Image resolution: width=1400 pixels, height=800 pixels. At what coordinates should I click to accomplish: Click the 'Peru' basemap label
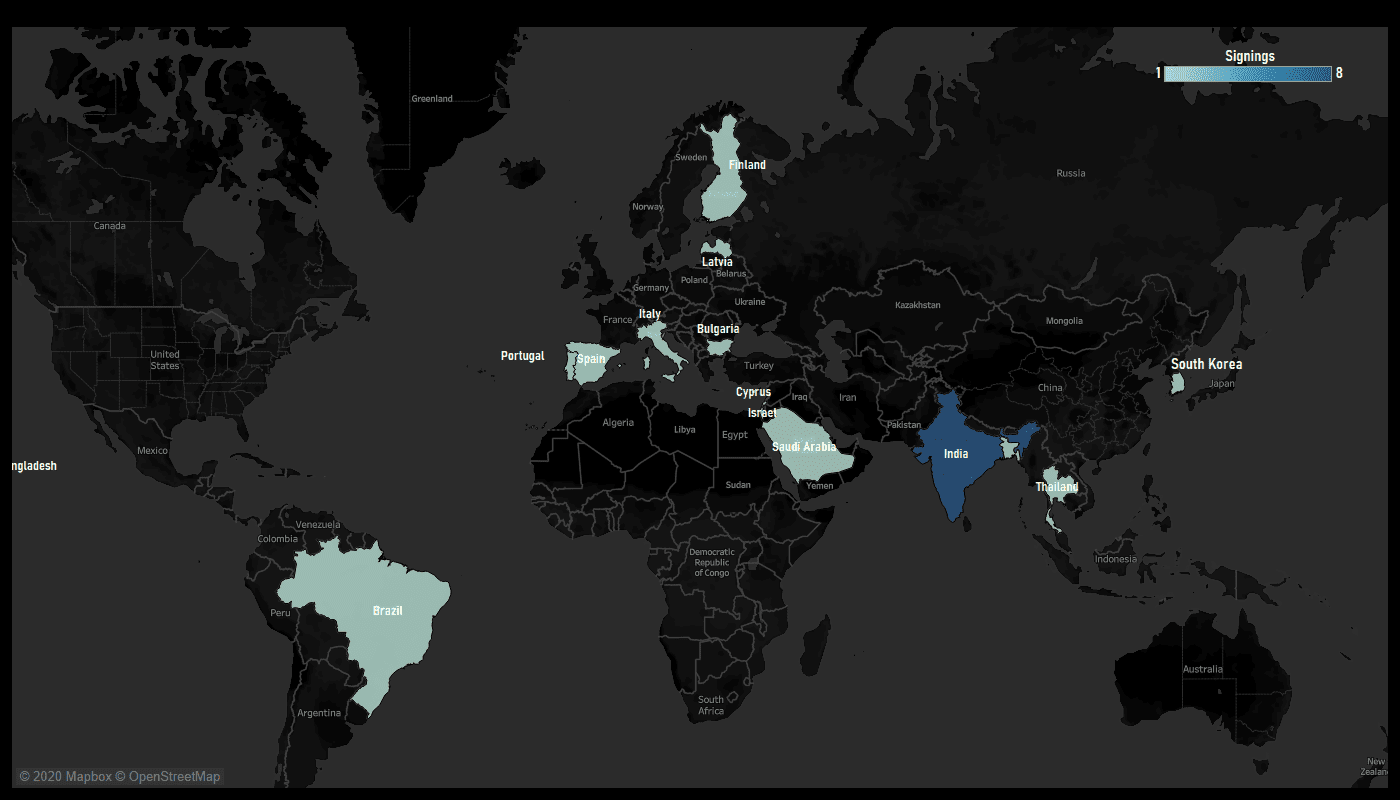(x=281, y=612)
